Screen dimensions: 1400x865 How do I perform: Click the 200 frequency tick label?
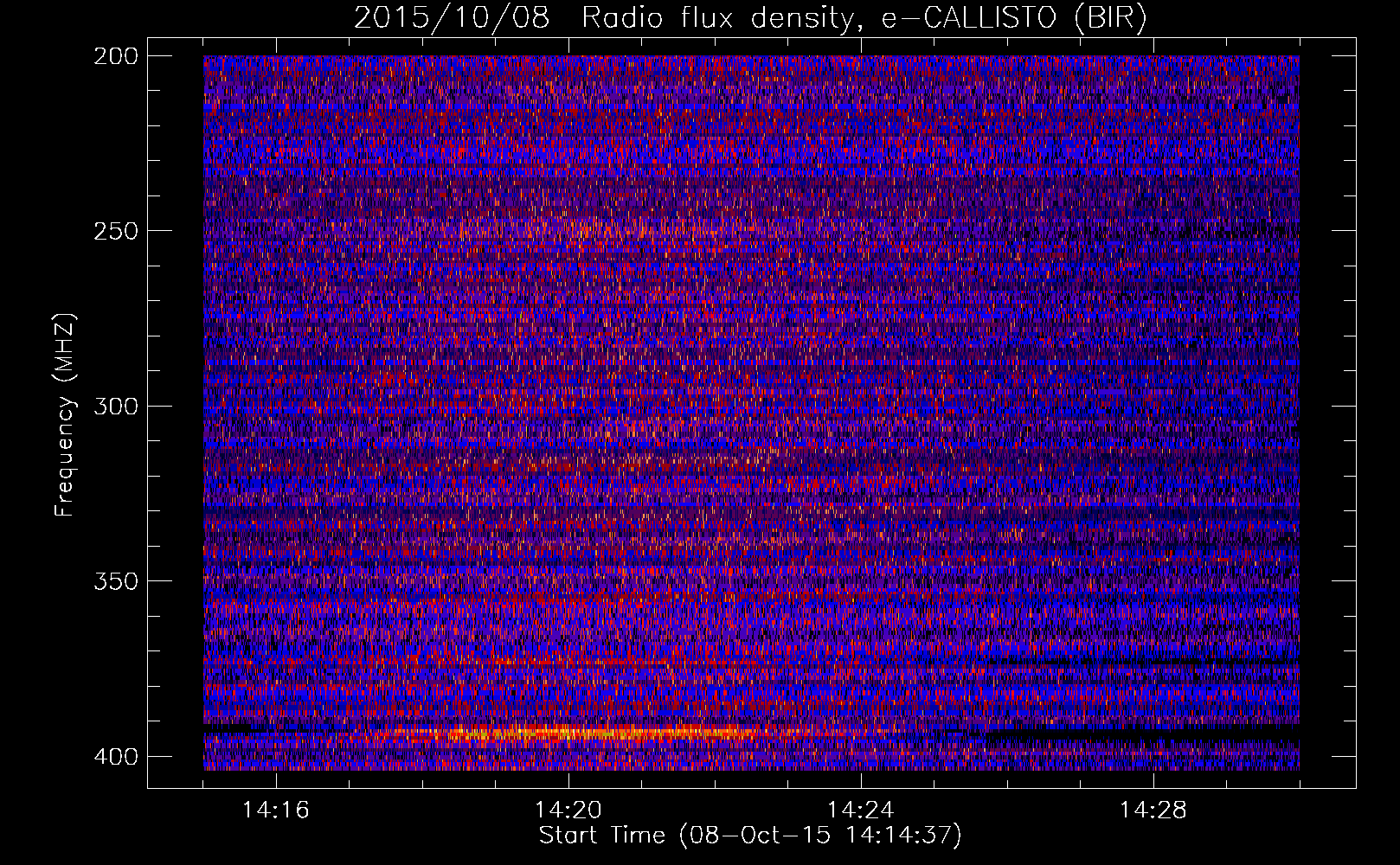[115, 56]
